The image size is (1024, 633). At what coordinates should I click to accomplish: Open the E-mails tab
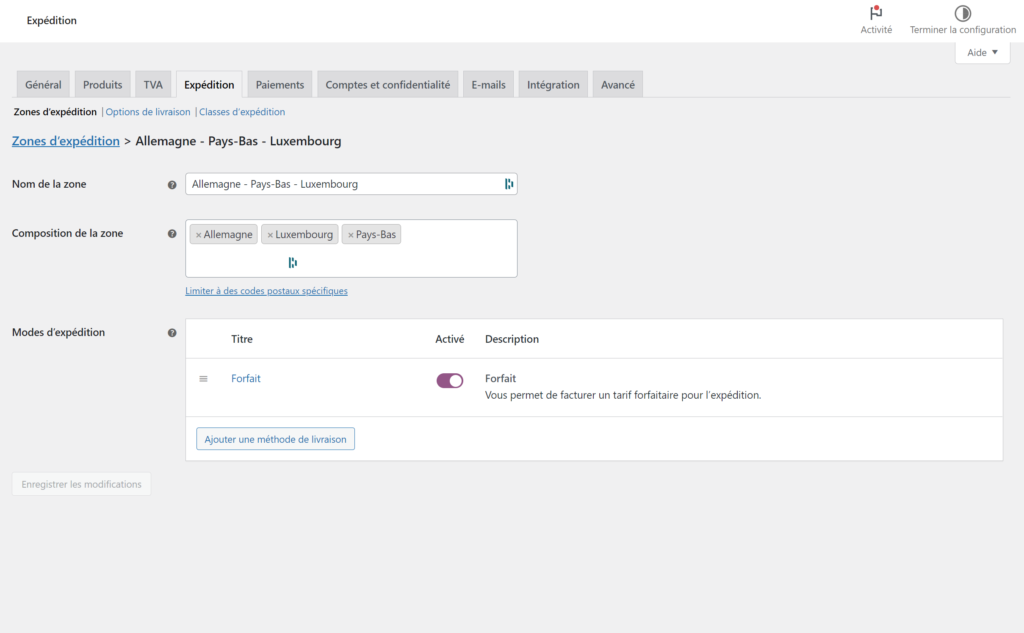pyautogui.click(x=488, y=84)
